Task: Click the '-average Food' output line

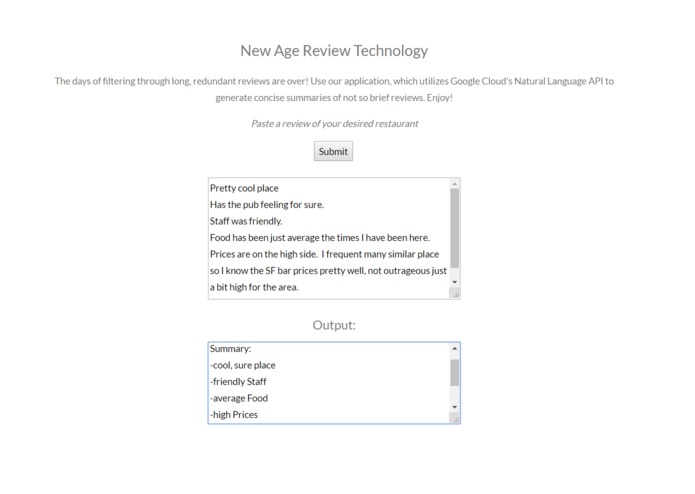Action: pyautogui.click(x=239, y=398)
